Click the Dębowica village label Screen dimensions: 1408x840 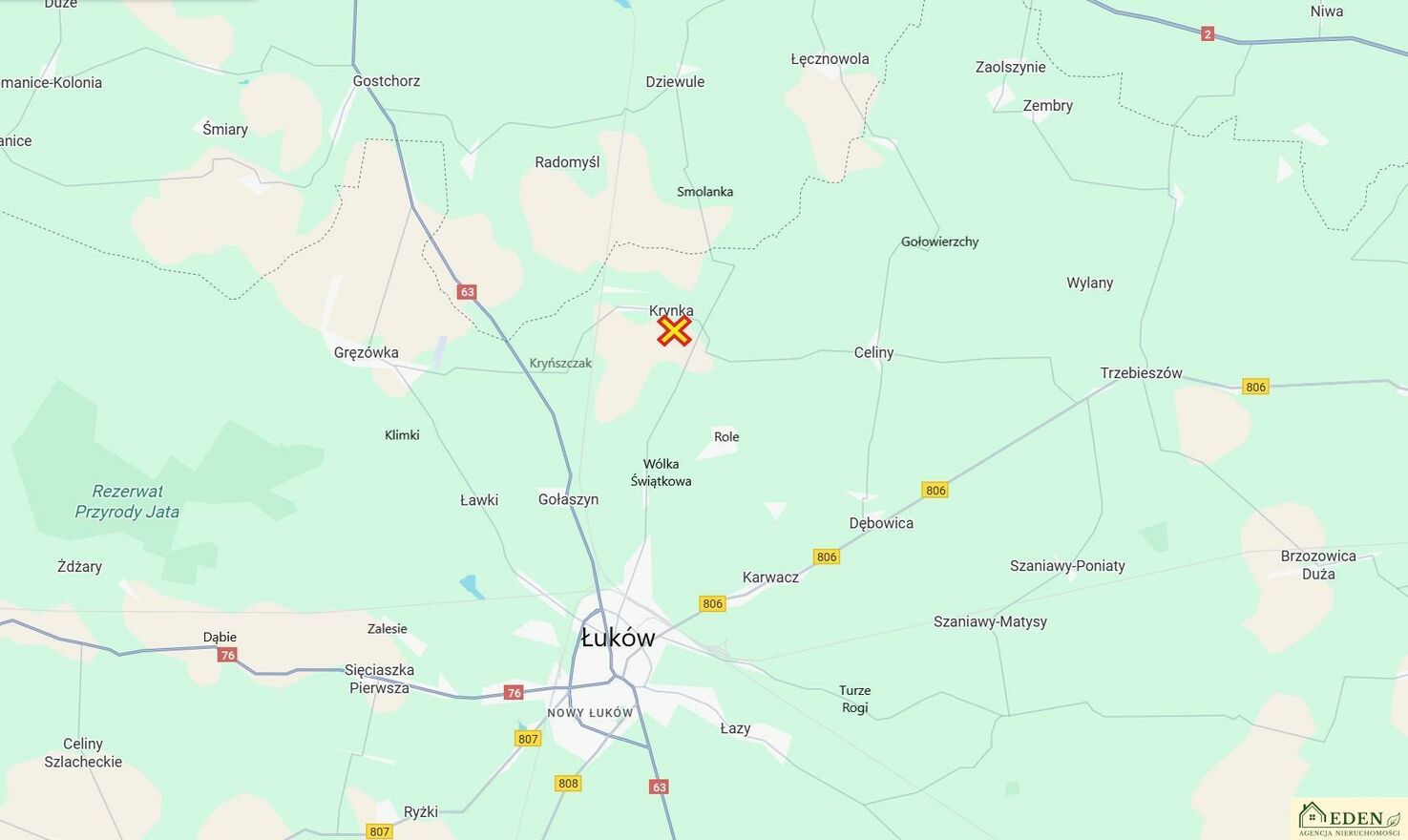click(x=881, y=523)
